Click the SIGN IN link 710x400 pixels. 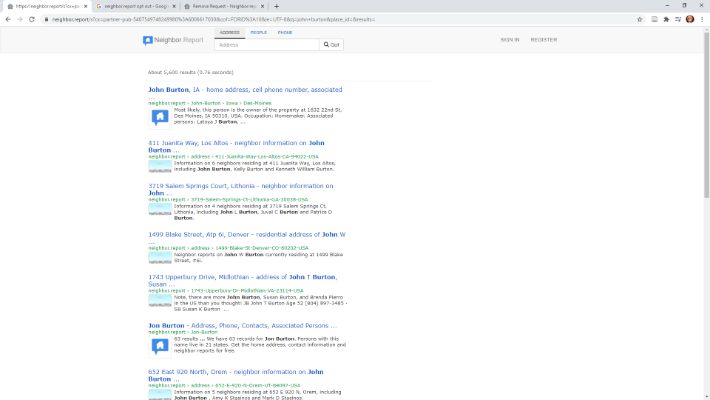coord(510,40)
